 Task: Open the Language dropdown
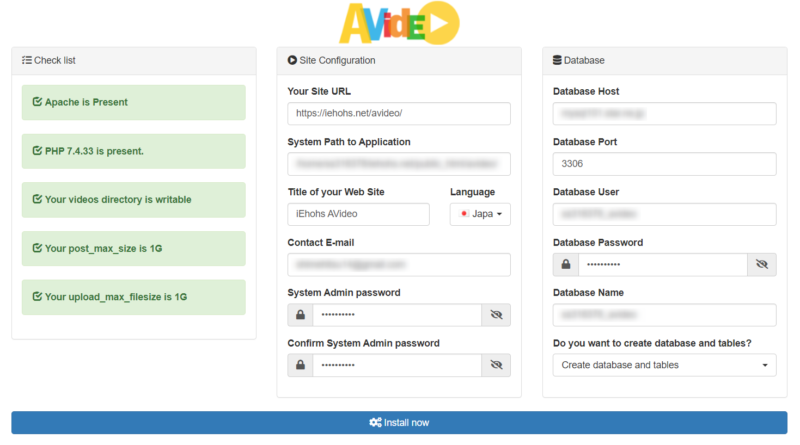pyautogui.click(x=480, y=214)
